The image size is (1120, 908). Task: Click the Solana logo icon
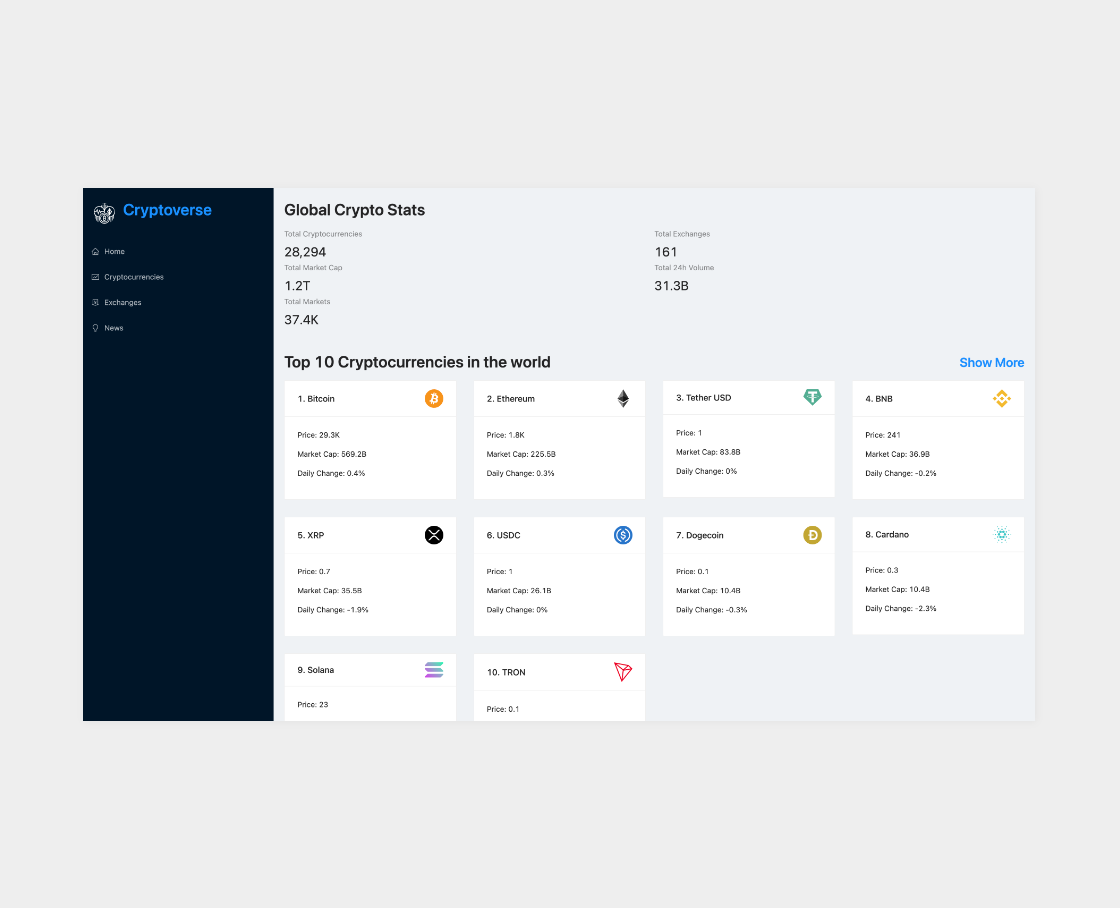[433, 670]
